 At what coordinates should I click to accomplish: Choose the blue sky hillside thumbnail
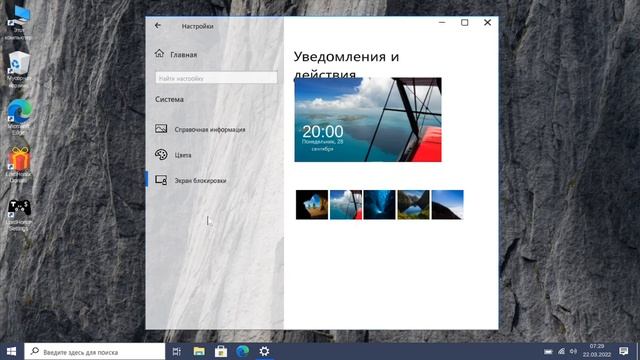[x=447, y=204]
